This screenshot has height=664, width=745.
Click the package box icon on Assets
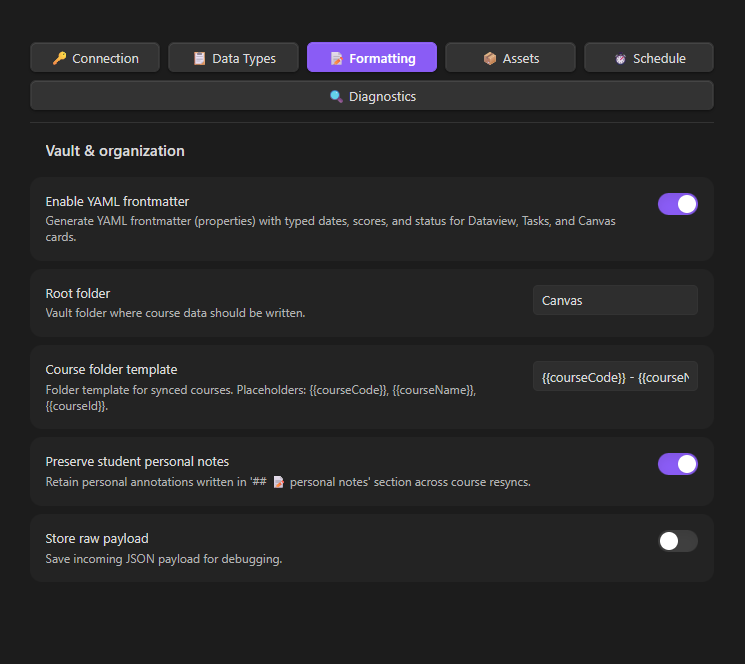pos(489,58)
